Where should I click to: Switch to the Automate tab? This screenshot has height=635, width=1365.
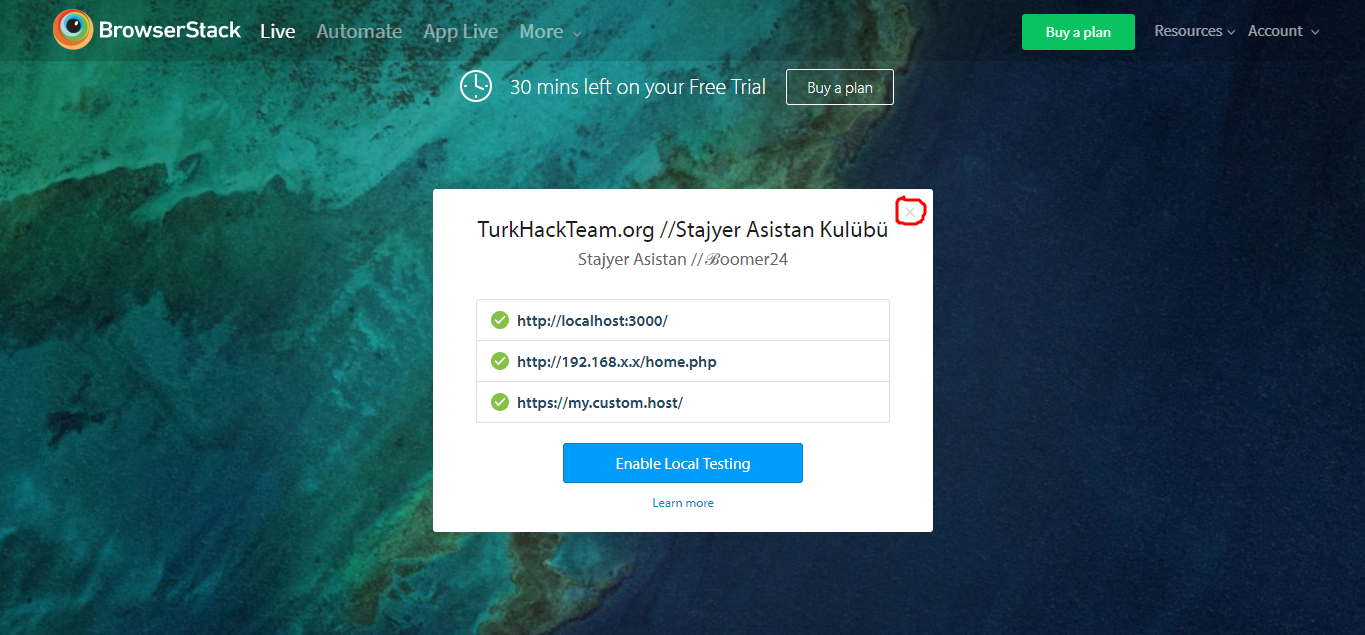click(x=359, y=31)
